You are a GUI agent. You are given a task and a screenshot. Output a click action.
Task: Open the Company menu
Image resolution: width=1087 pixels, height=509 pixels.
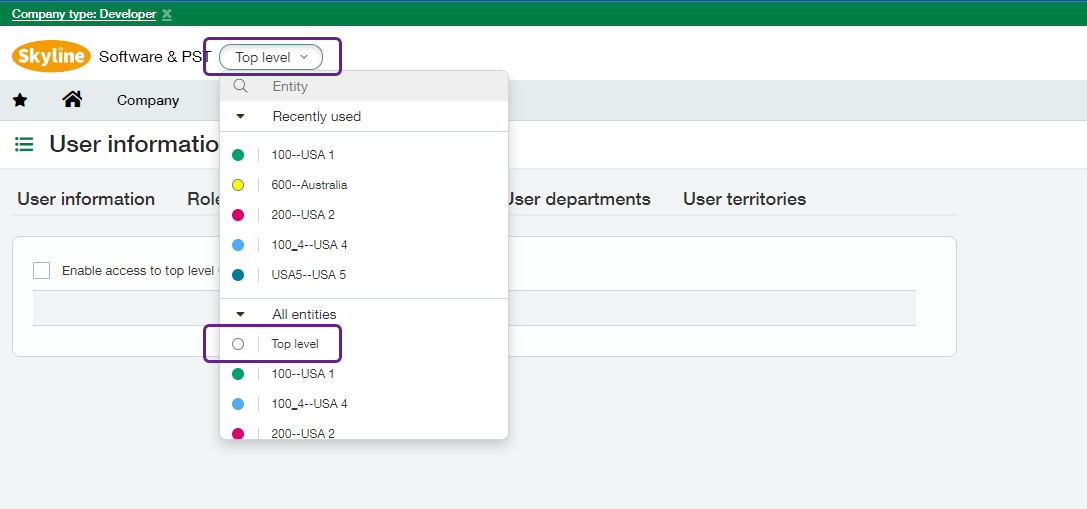[x=148, y=100]
